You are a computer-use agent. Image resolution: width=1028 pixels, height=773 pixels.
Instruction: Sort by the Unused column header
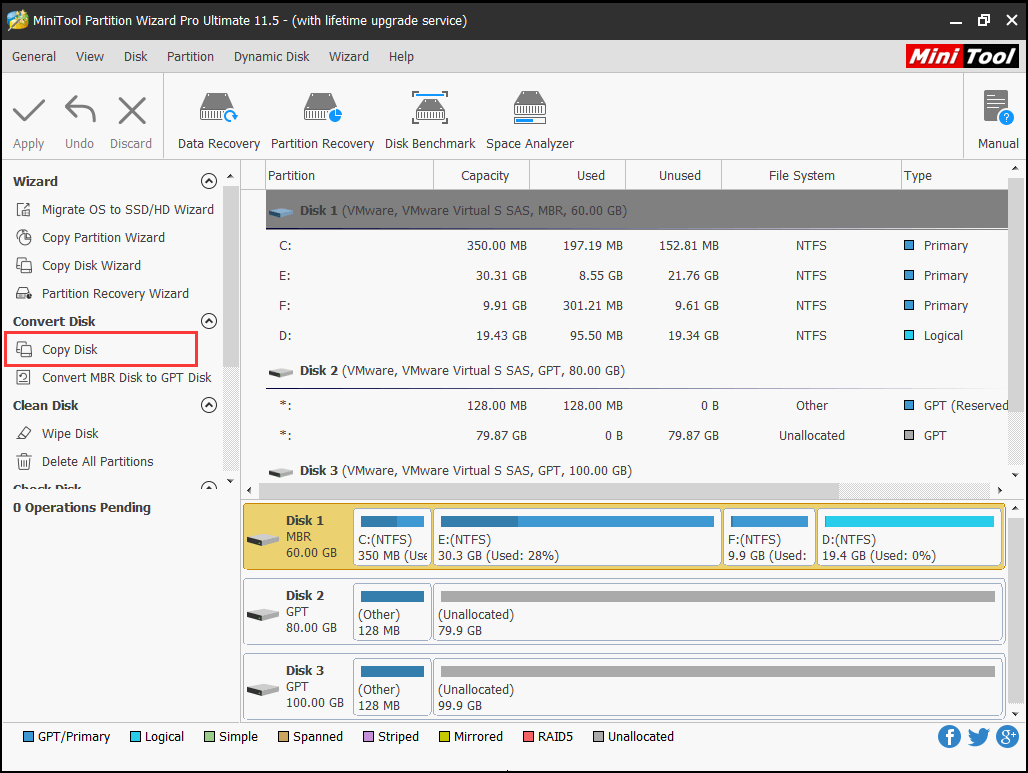[674, 176]
